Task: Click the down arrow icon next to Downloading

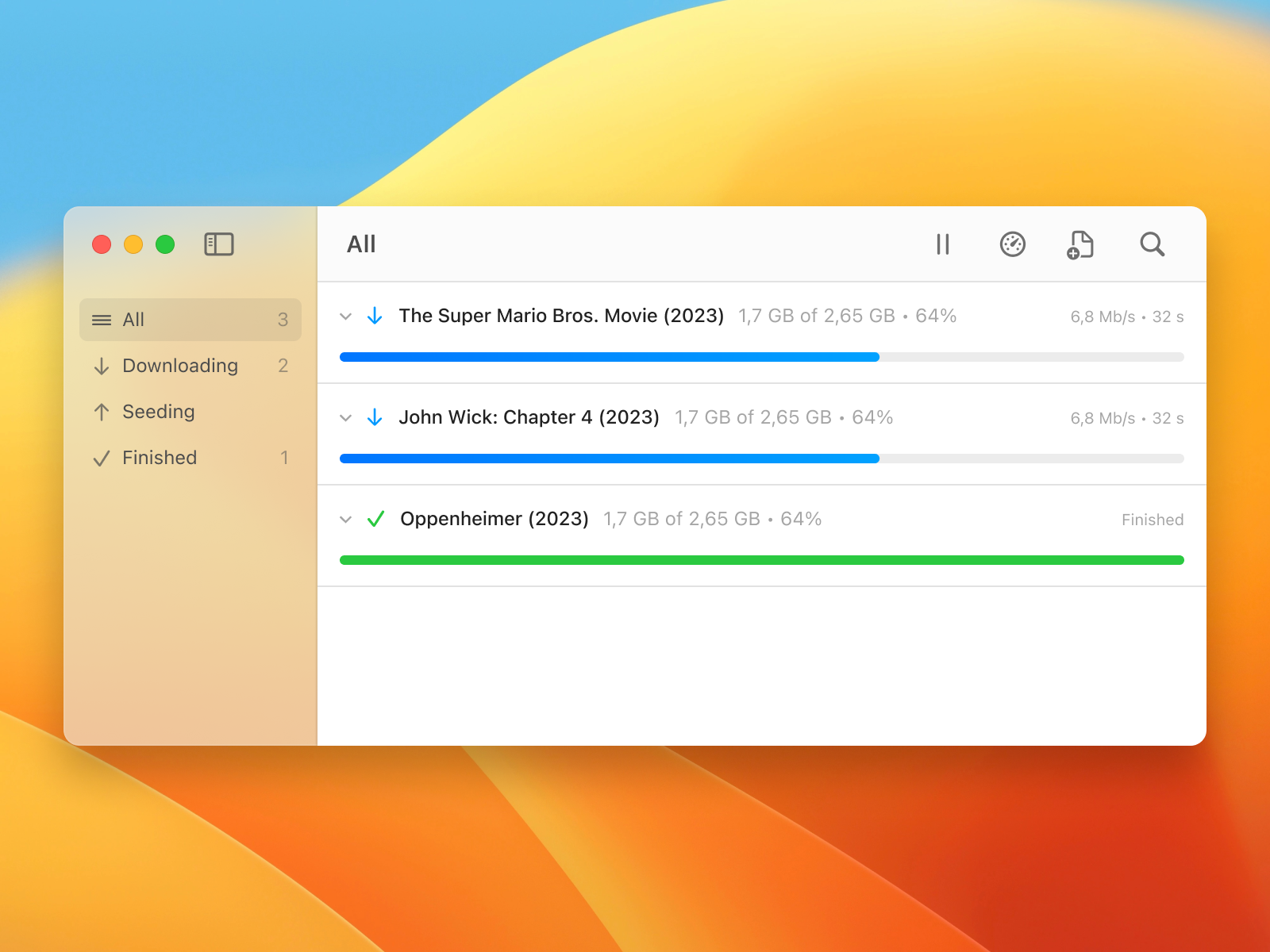Action: click(x=102, y=366)
